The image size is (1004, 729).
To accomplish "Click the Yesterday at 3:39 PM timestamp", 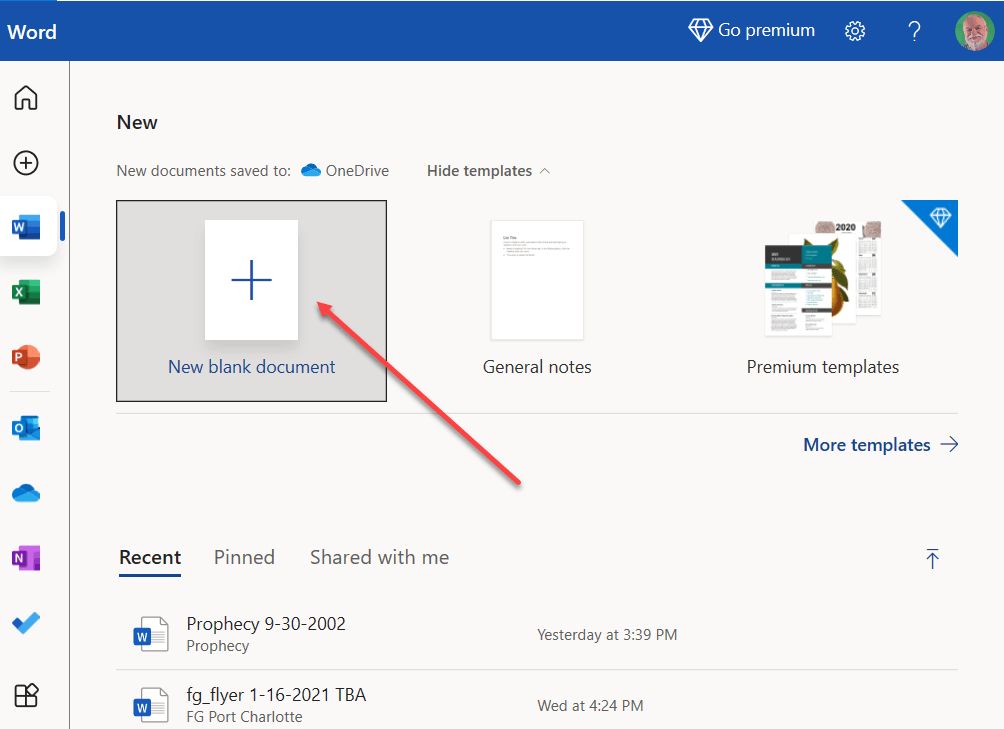I will point(607,635).
